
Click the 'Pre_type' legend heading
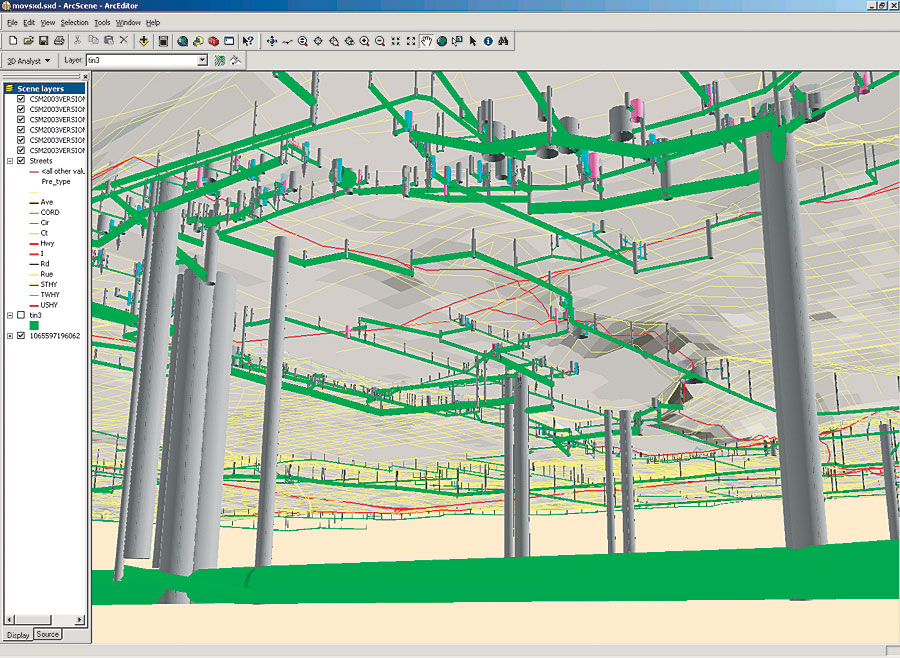coord(56,181)
